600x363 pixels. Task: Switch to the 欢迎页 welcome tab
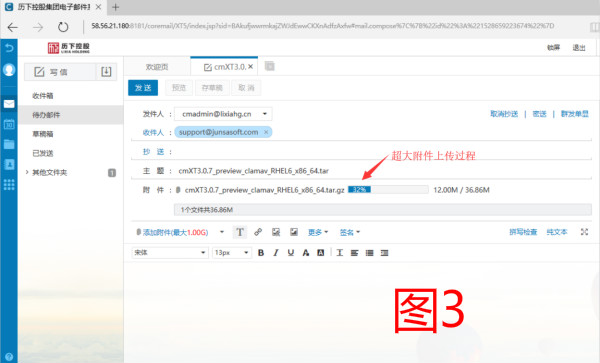(157, 67)
